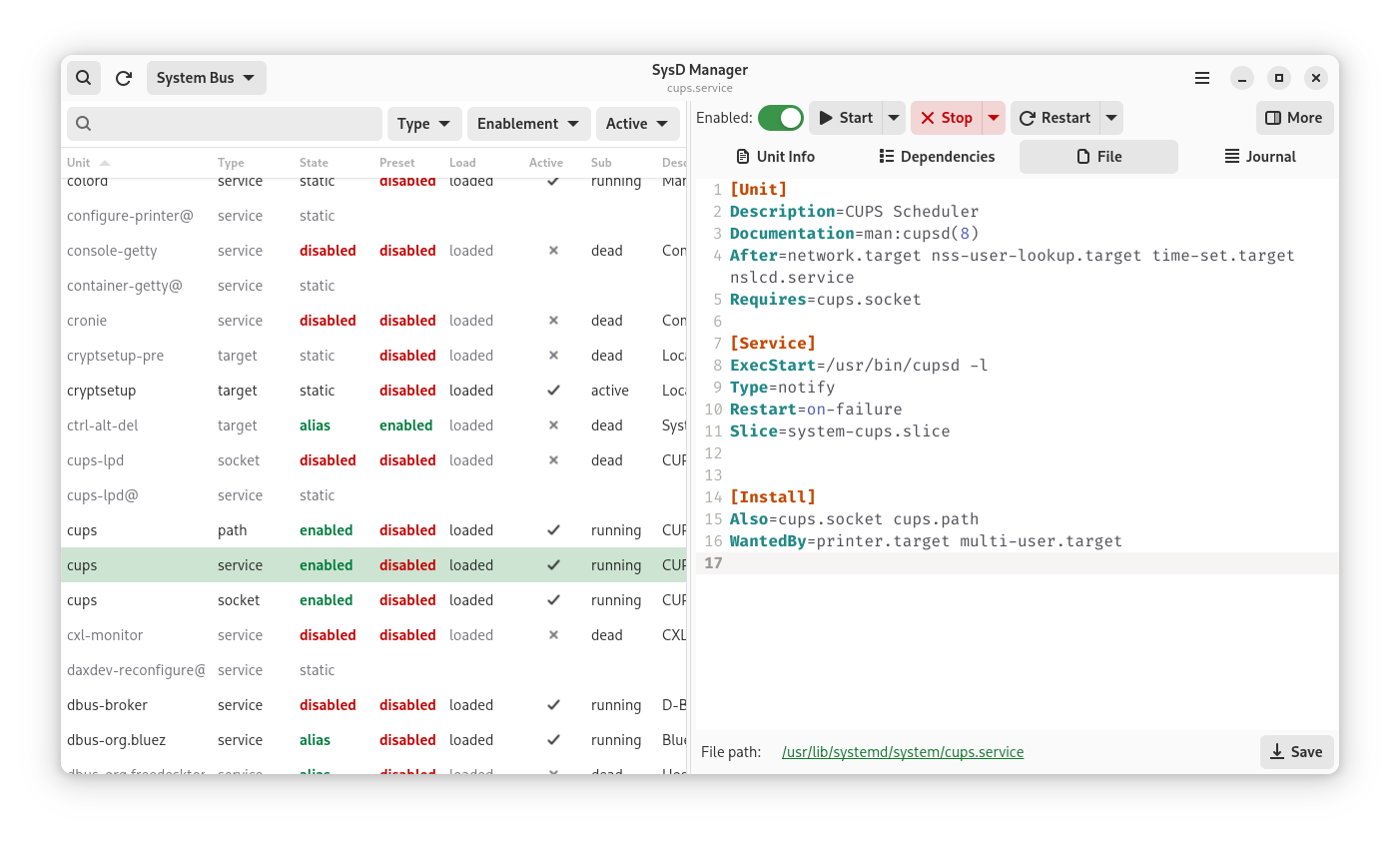The height and width of the screenshot is (841, 1400).
Task: Open the Enablement filter dropdown
Action: point(529,124)
